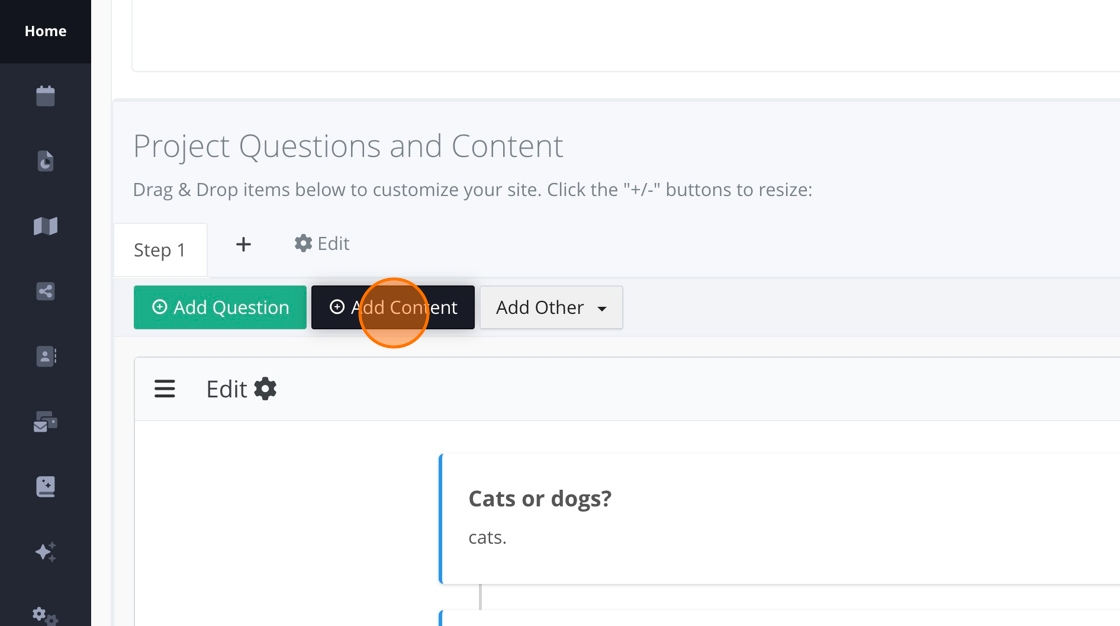Open the contacts address book icon
This screenshot has height=626, width=1120.
point(45,356)
